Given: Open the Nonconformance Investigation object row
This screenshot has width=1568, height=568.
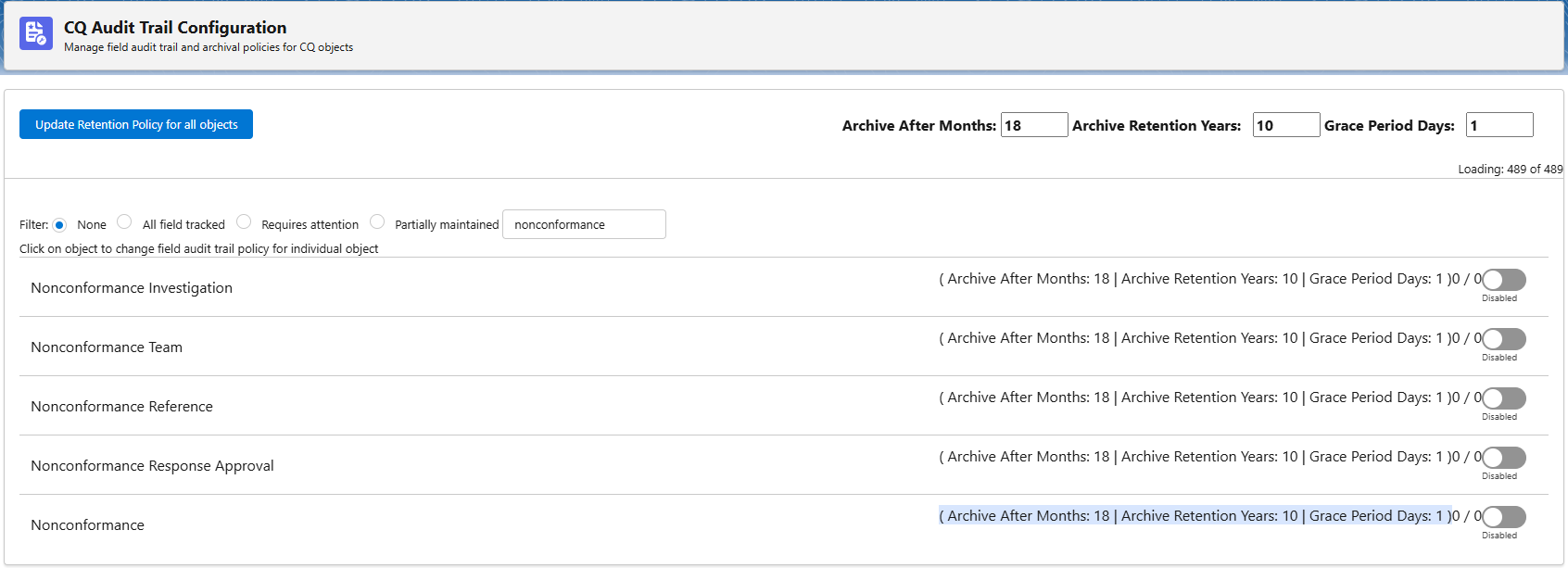Looking at the screenshot, I should pyautogui.click(x=132, y=288).
